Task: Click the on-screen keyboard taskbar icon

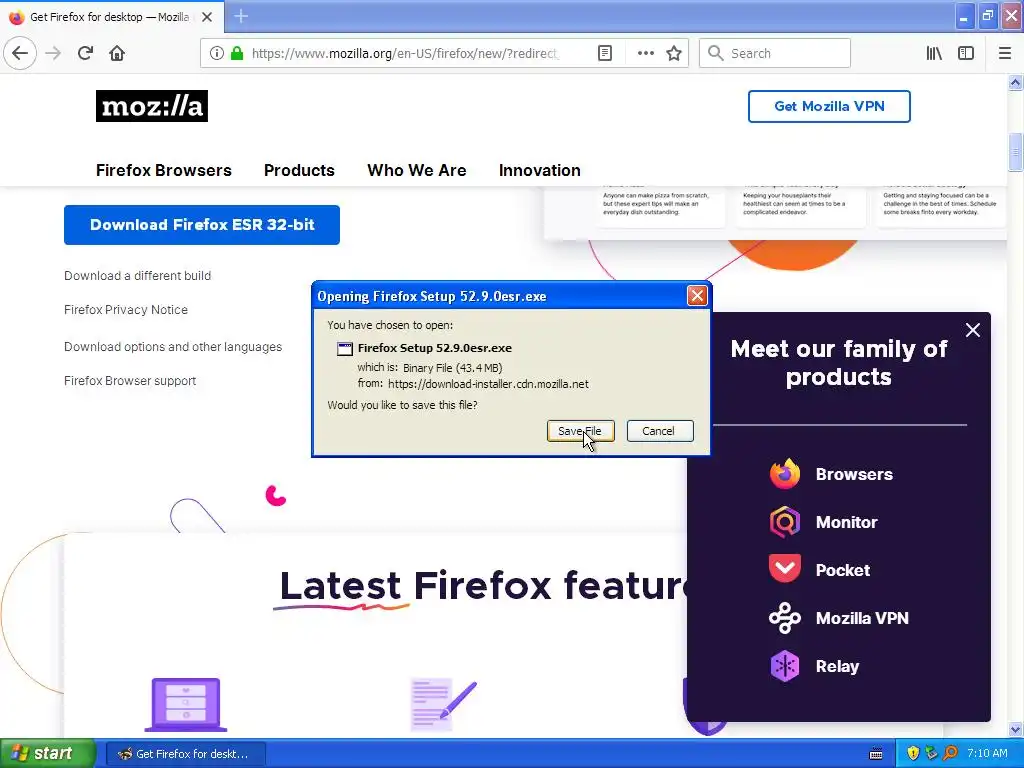Action: click(876, 754)
